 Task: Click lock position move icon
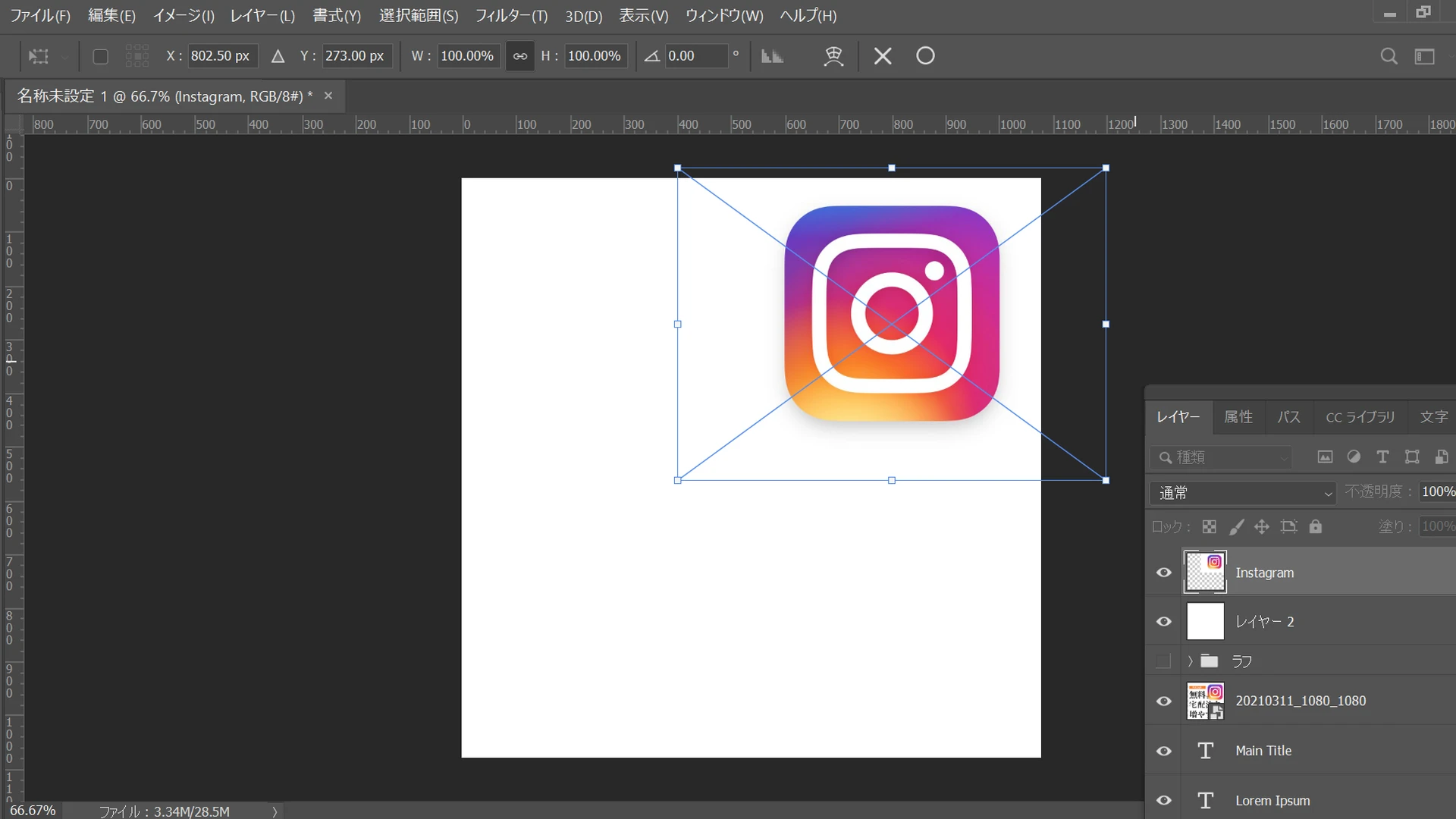click(x=1262, y=526)
